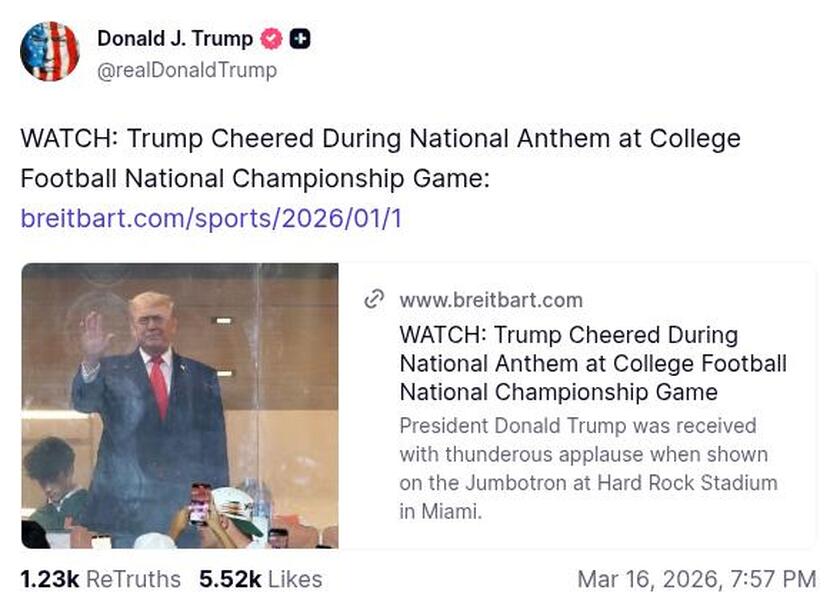Click the www.breitbart.com domain label
Image resolution: width=840 pixels, height=613 pixels.
pos(490,299)
